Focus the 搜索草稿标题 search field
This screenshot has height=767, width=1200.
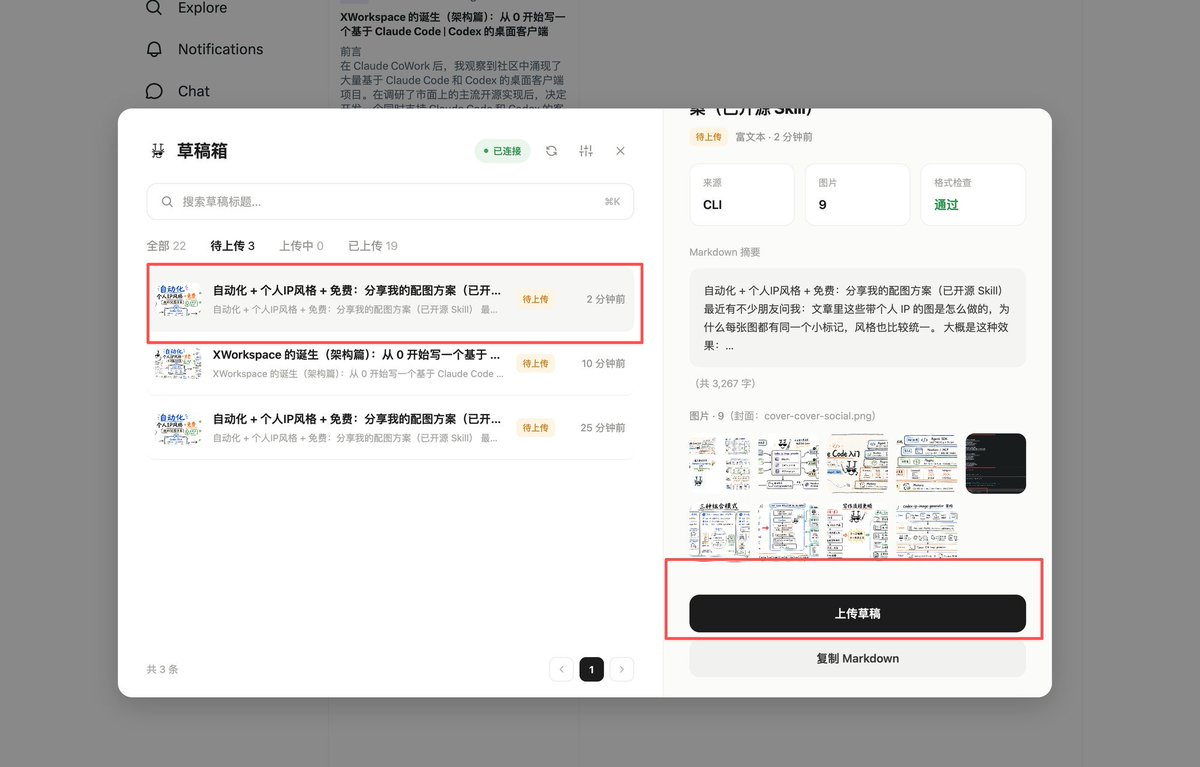(390, 202)
